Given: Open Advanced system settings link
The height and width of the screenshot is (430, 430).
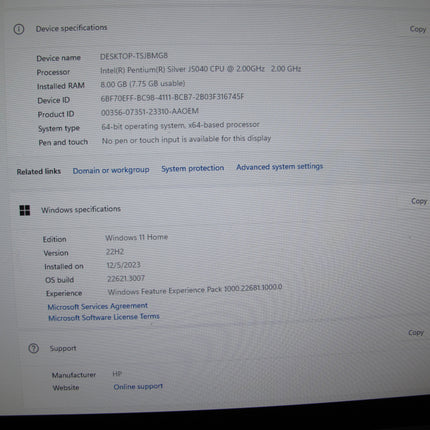Looking at the screenshot, I should (280, 166).
